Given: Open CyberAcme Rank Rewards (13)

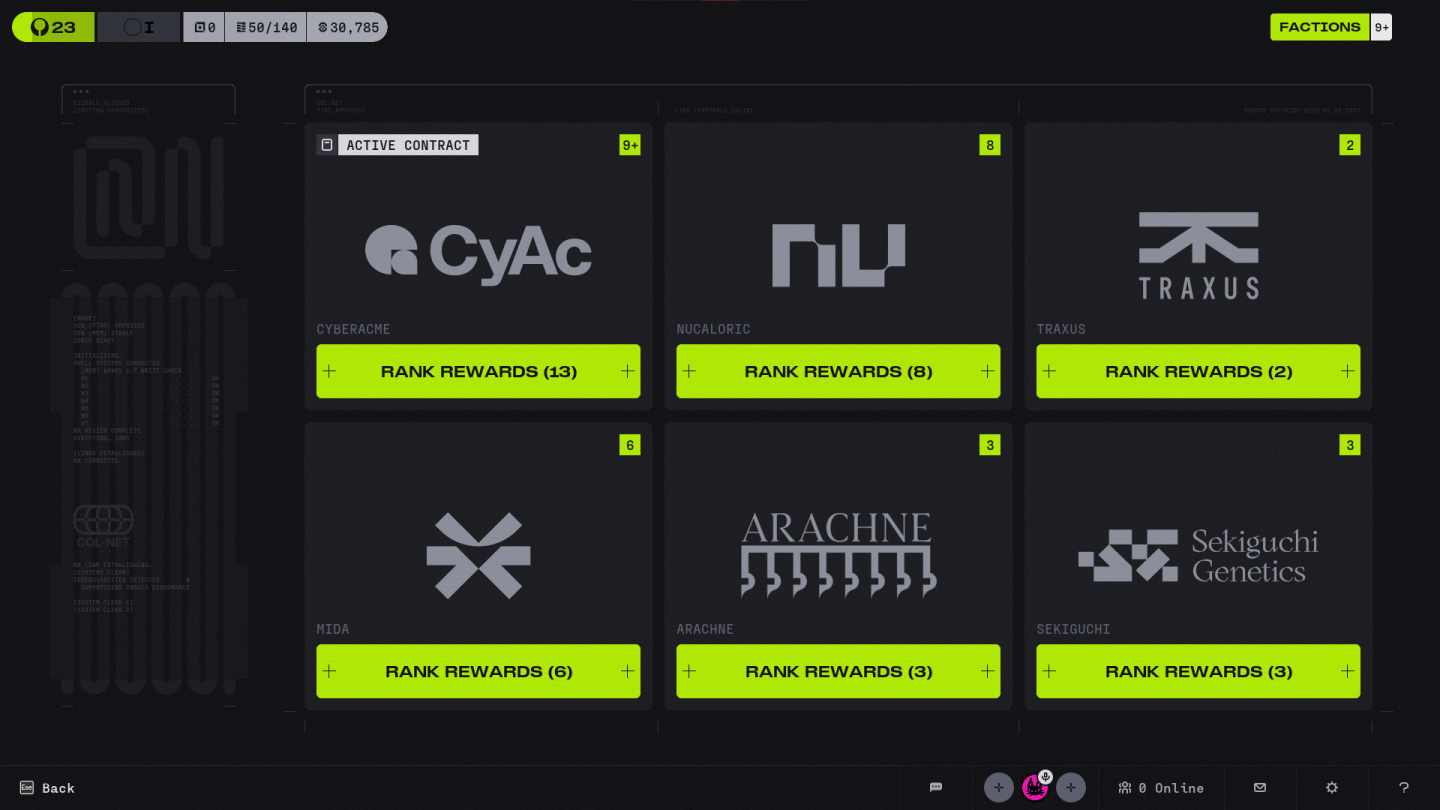Looking at the screenshot, I should [x=479, y=371].
